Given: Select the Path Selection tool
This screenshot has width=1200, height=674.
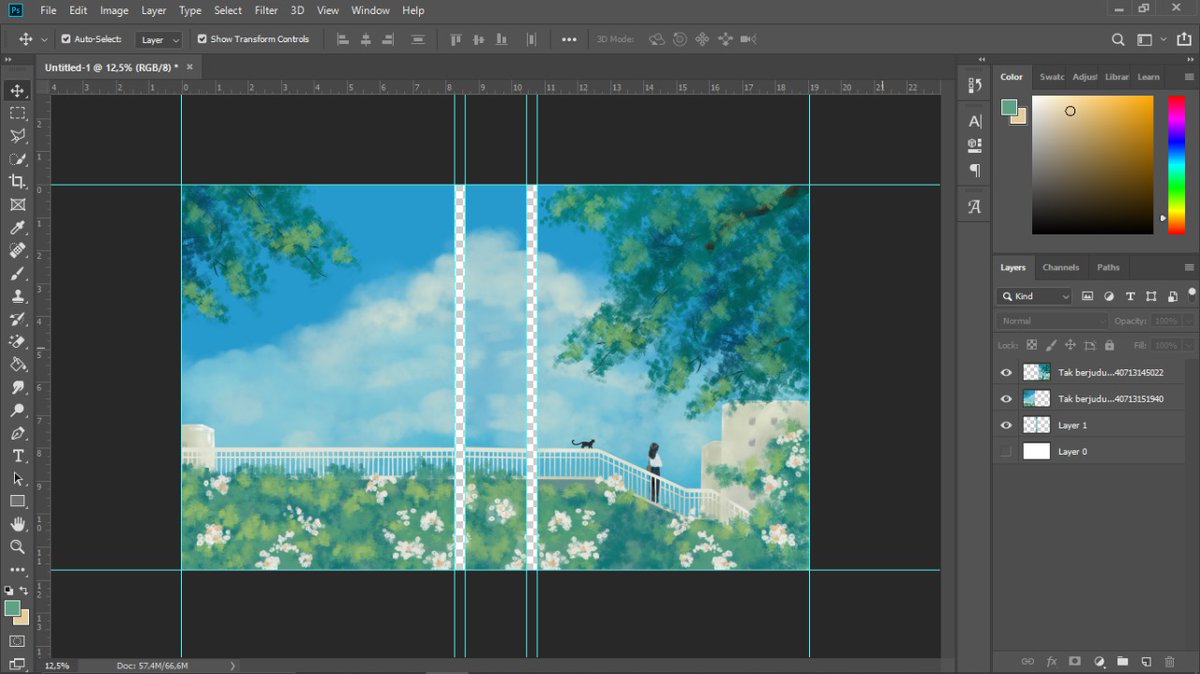Looking at the screenshot, I should 17,478.
